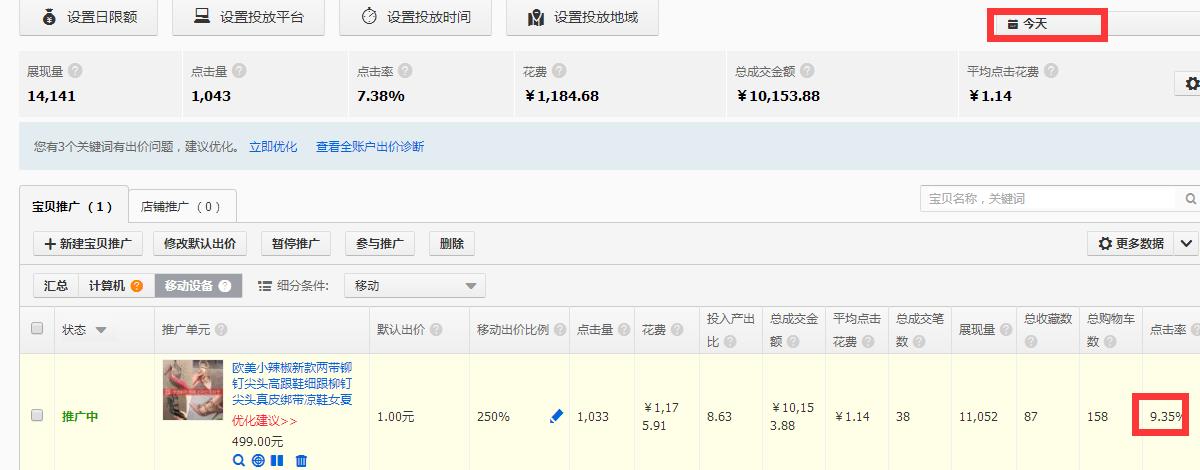Follow the 立即优化 link
The width and height of the screenshot is (1200, 470).
[x=273, y=147]
